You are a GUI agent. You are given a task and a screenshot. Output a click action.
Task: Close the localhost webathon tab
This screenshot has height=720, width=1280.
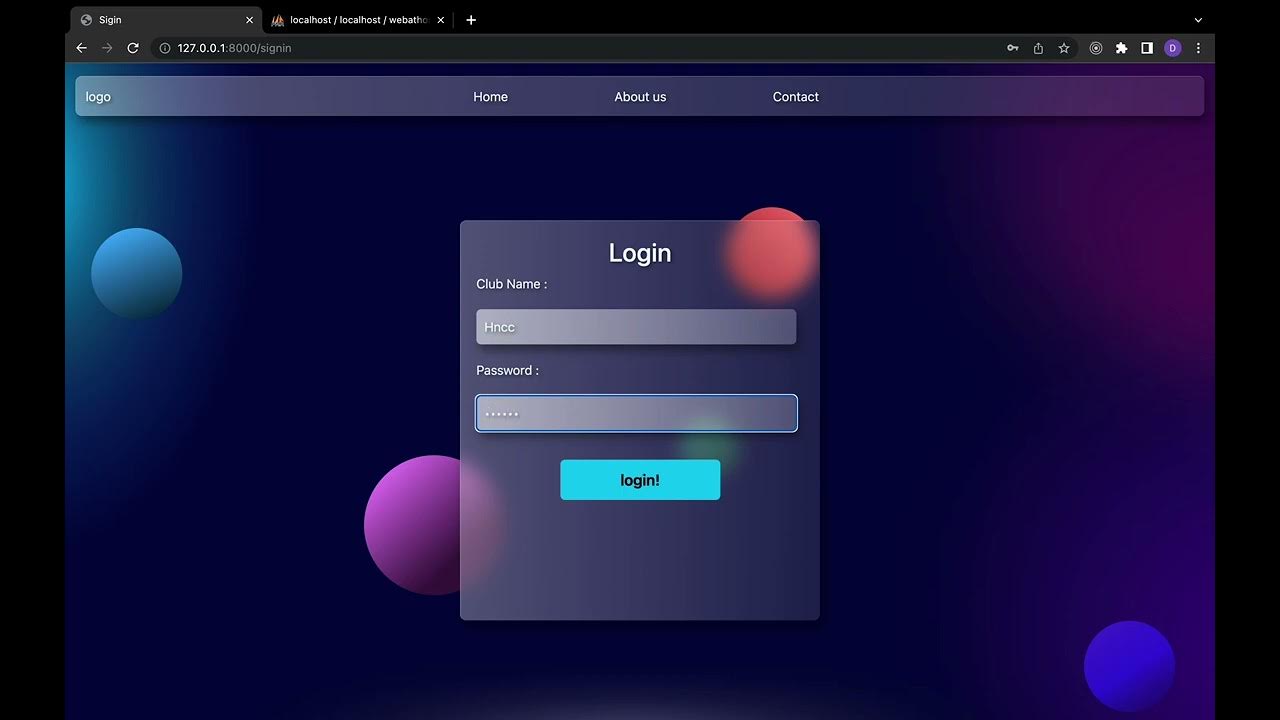coord(441,20)
